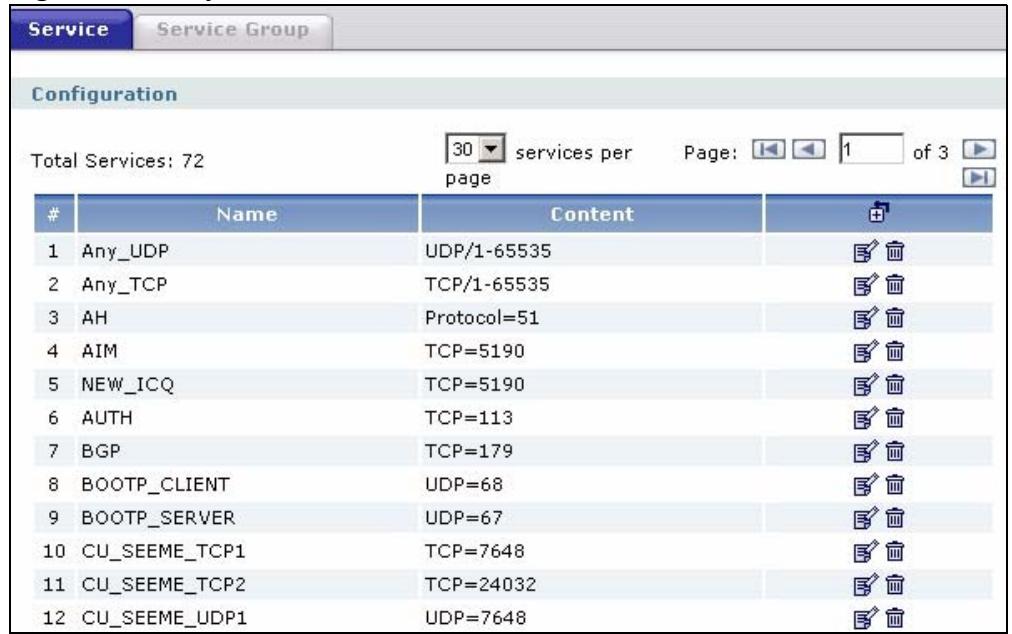Click the TCP=179 content cell
This screenshot has width=1012, height=634.
pos(592,451)
